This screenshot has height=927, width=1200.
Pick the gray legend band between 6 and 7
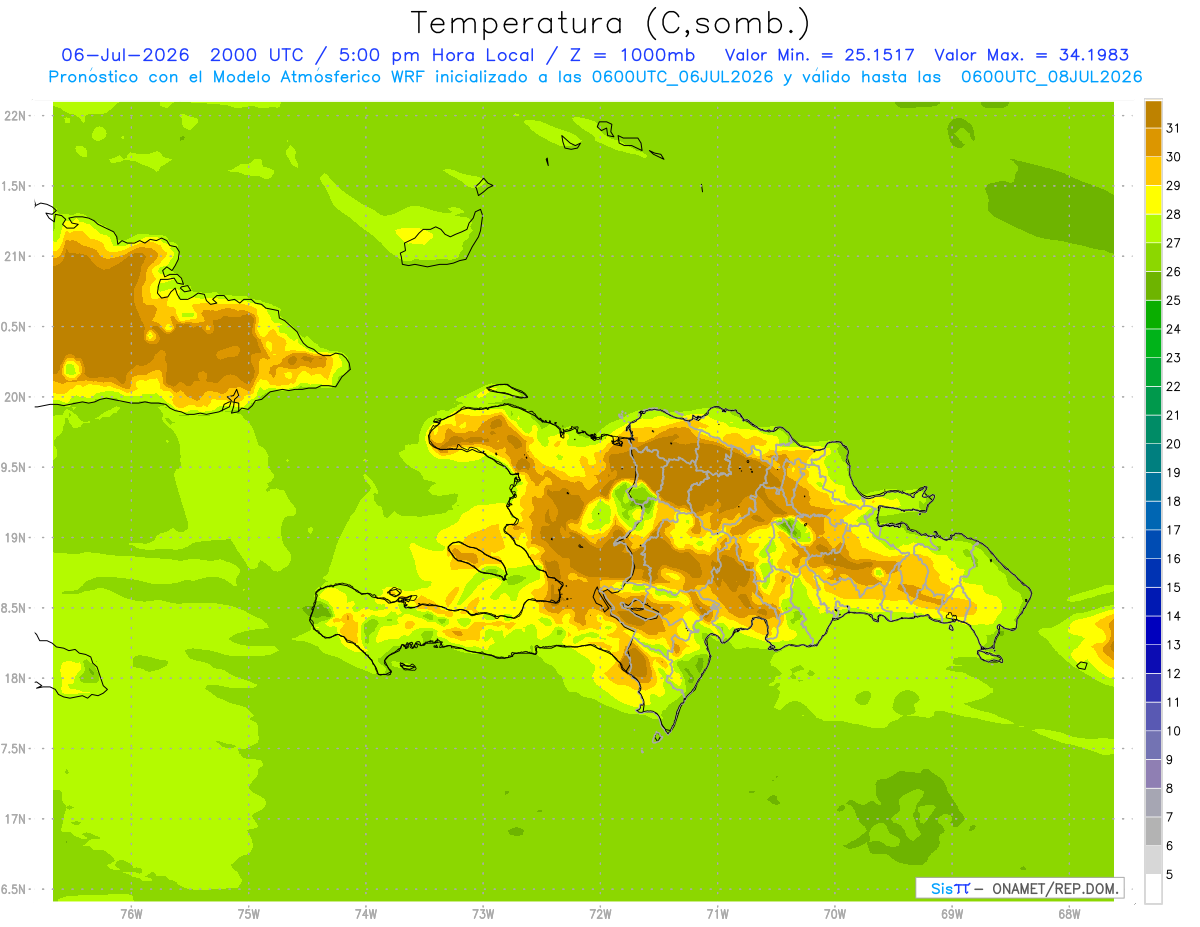(1153, 831)
